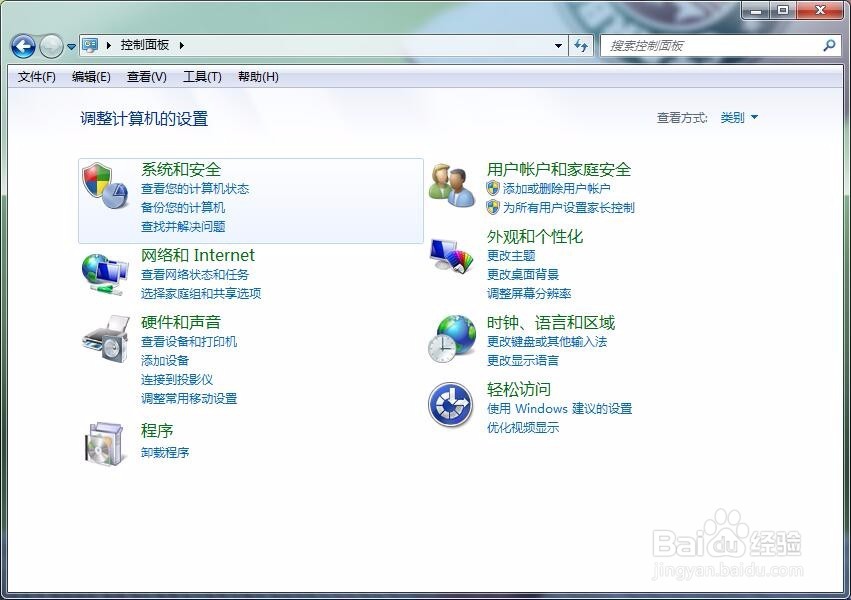The width and height of the screenshot is (851, 600).
Task: Open 轻松访问 via its accessibility icon
Action: pos(452,403)
